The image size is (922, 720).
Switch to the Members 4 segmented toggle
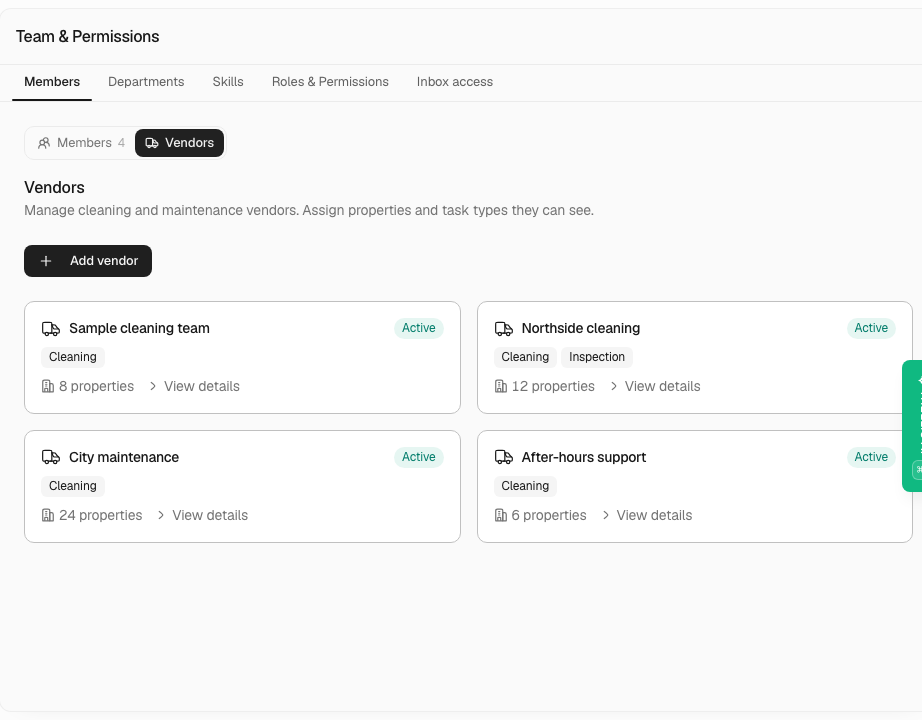point(81,143)
